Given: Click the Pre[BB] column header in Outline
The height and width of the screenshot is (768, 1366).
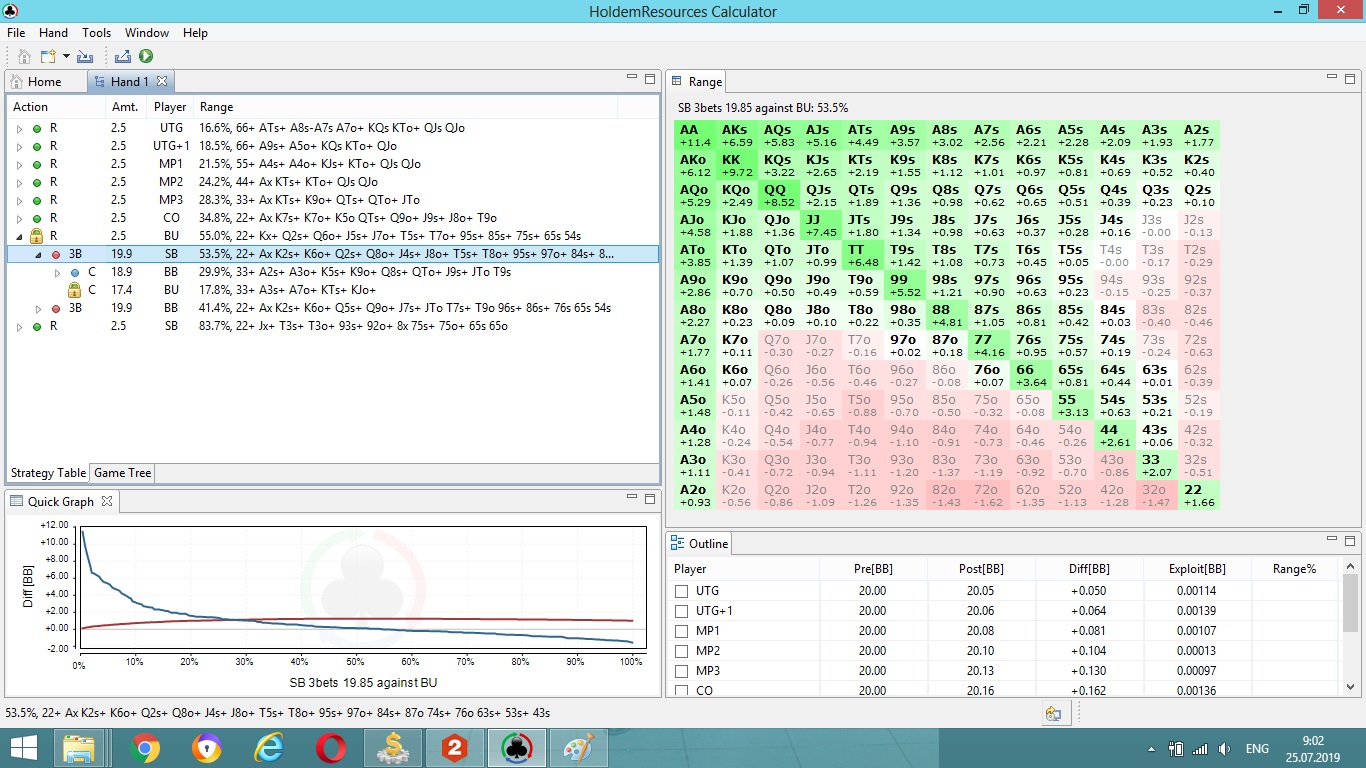Looking at the screenshot, I should (x=873, y=569).
